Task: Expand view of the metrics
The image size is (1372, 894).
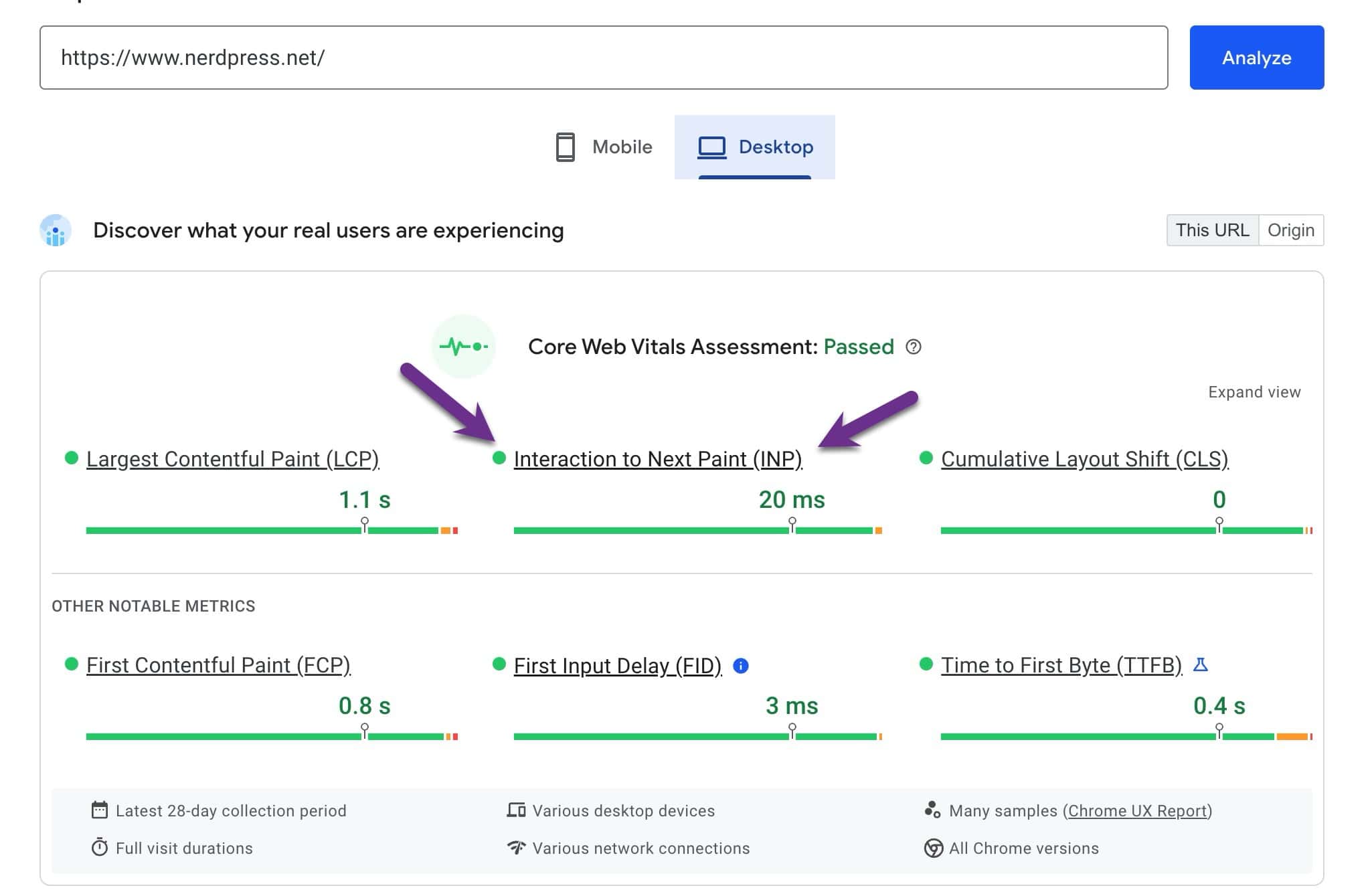Action: click(x=1254, y=392)
